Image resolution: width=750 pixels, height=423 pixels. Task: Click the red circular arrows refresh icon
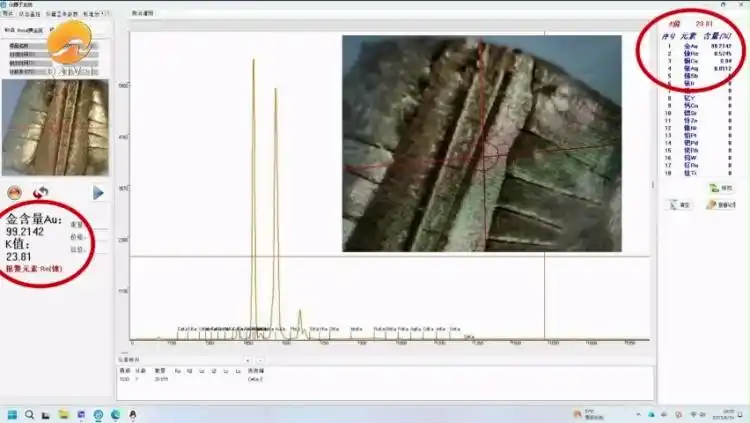coord(41,192)
